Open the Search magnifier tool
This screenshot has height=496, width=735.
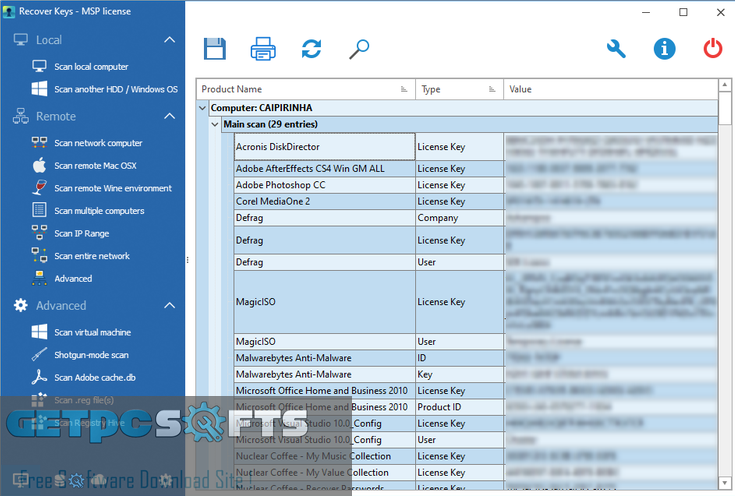[x=360, y=49]
